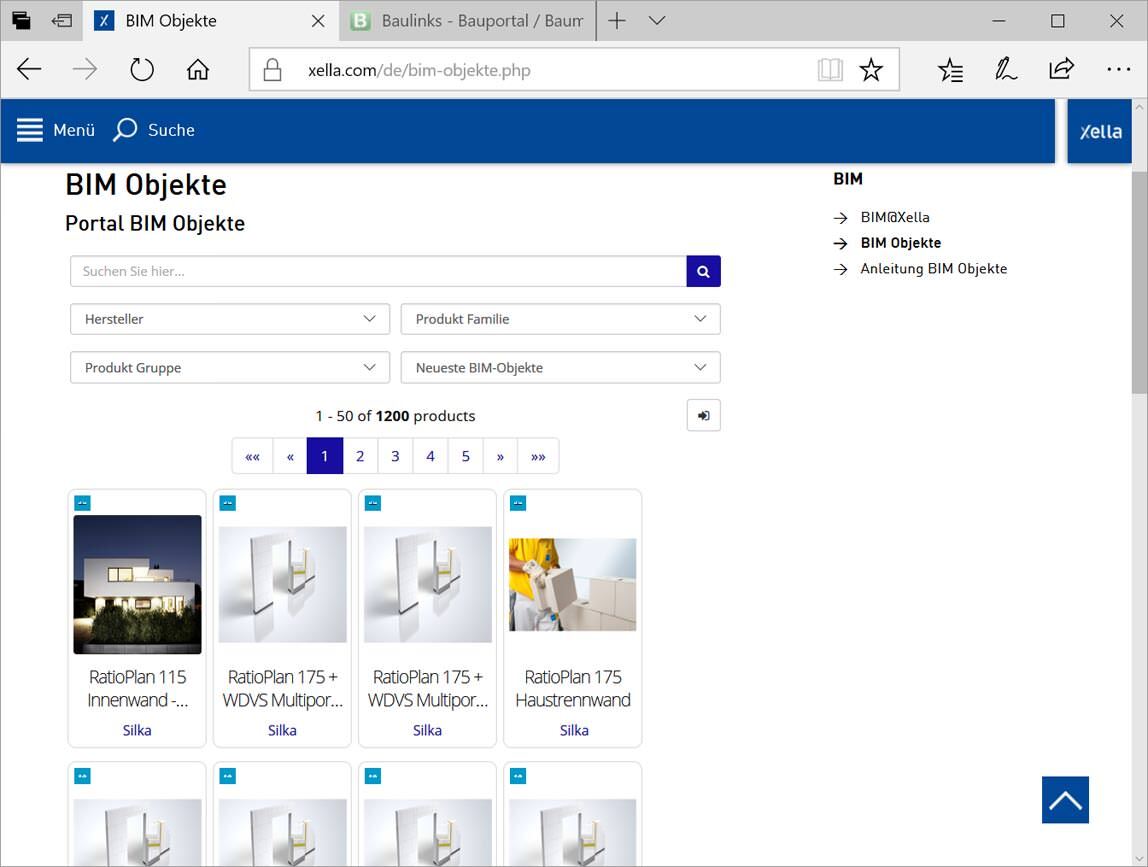Show tab previews chevron
This screenshot has width=1148, height=867.
coord(657,21)
